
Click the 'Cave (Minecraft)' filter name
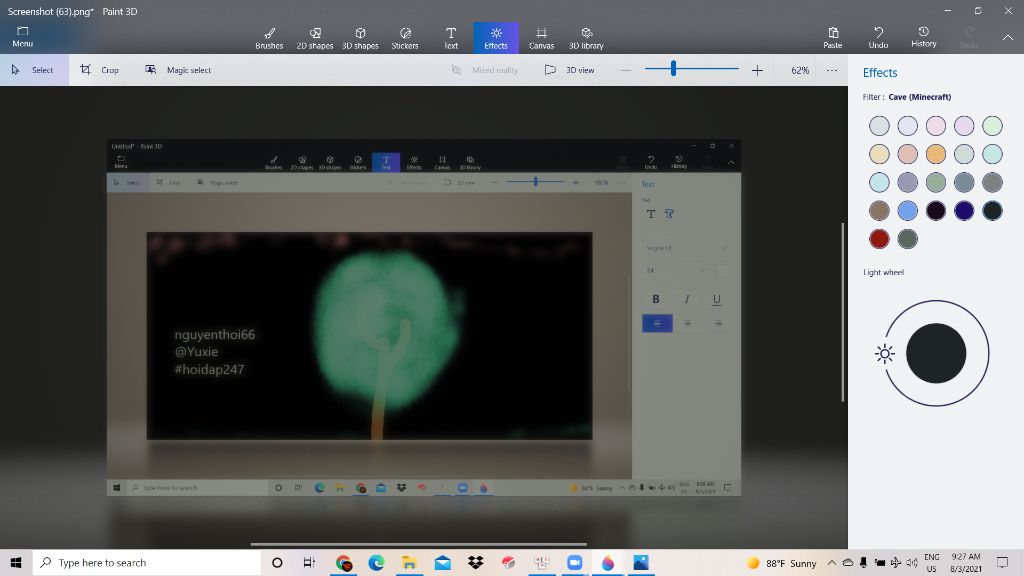coord(920,97)
